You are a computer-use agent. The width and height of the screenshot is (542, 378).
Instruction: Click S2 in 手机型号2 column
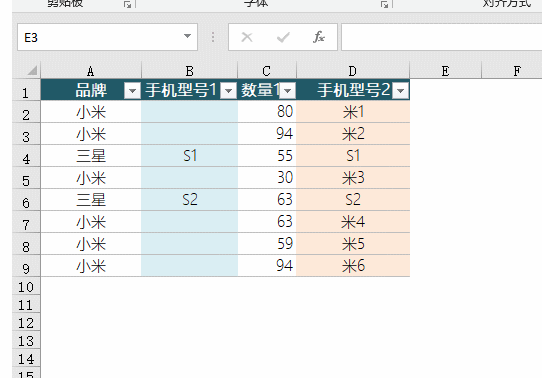(x=353, y=200)
